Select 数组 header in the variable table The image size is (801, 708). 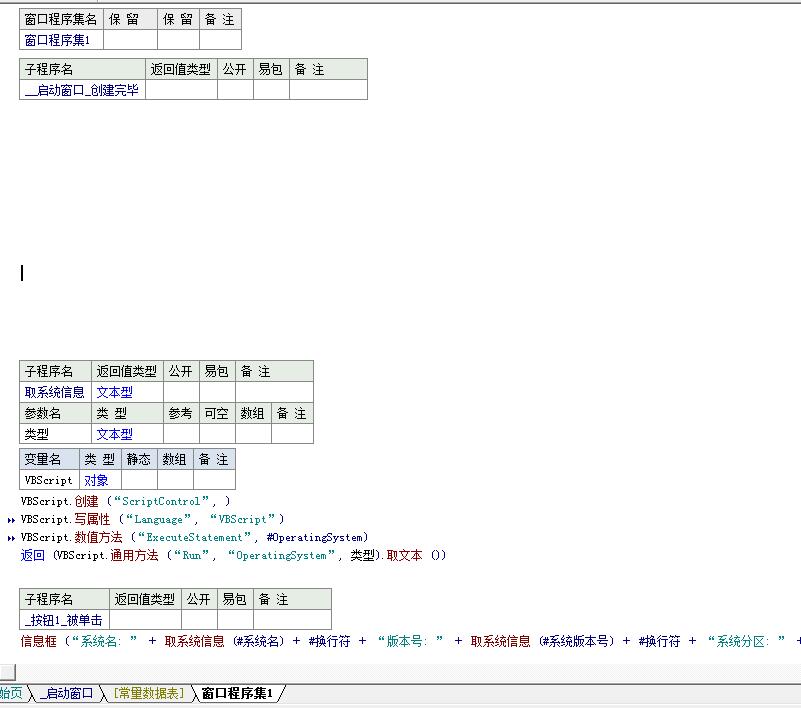(x=175, y=459)
